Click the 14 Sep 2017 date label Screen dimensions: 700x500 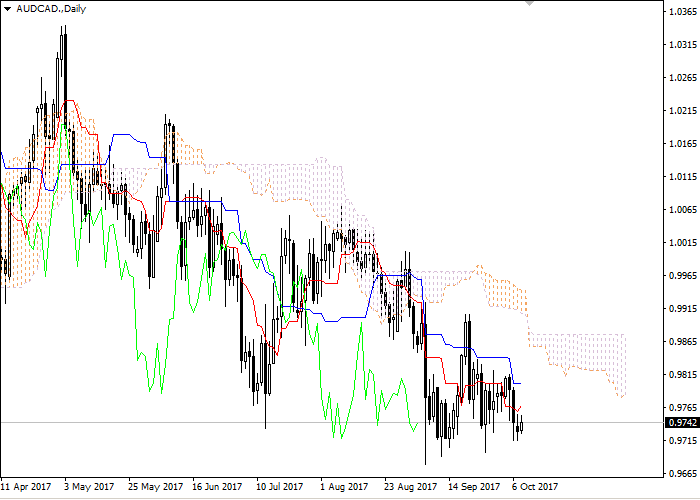click(474, 486)
